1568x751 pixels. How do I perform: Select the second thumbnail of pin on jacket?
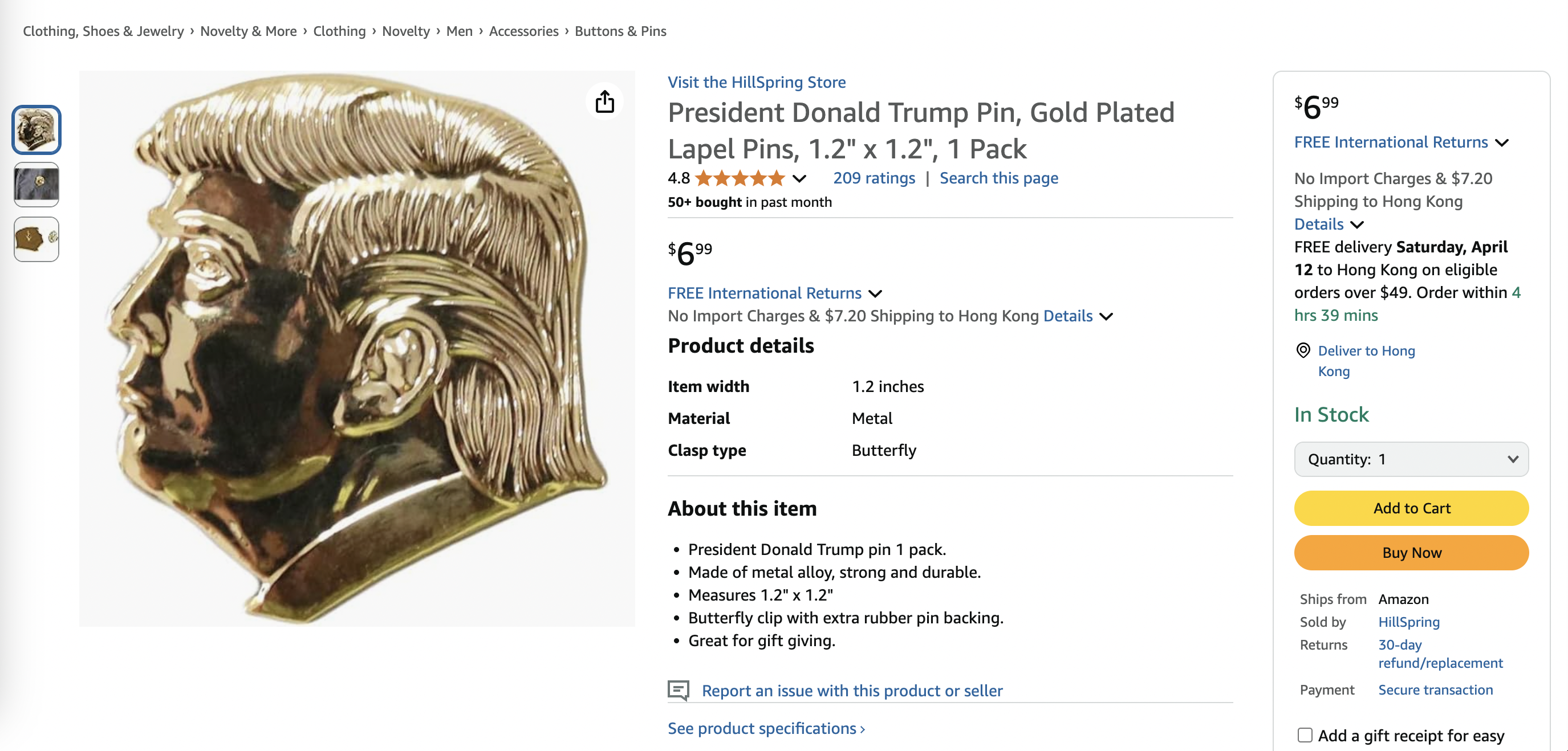[36, 184]
